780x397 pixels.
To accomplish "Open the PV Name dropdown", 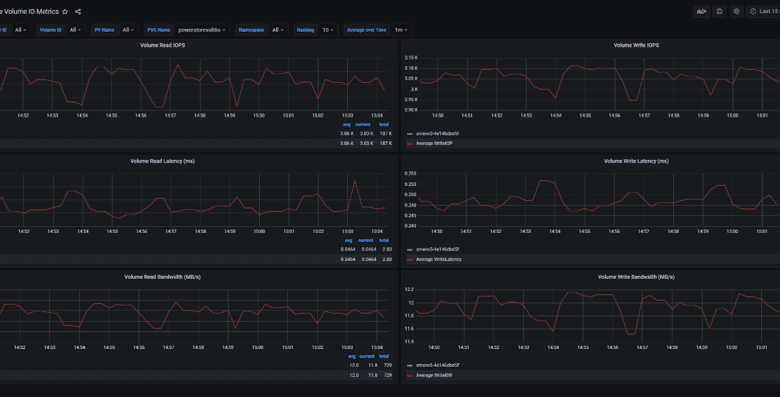I will click(128, 30).
